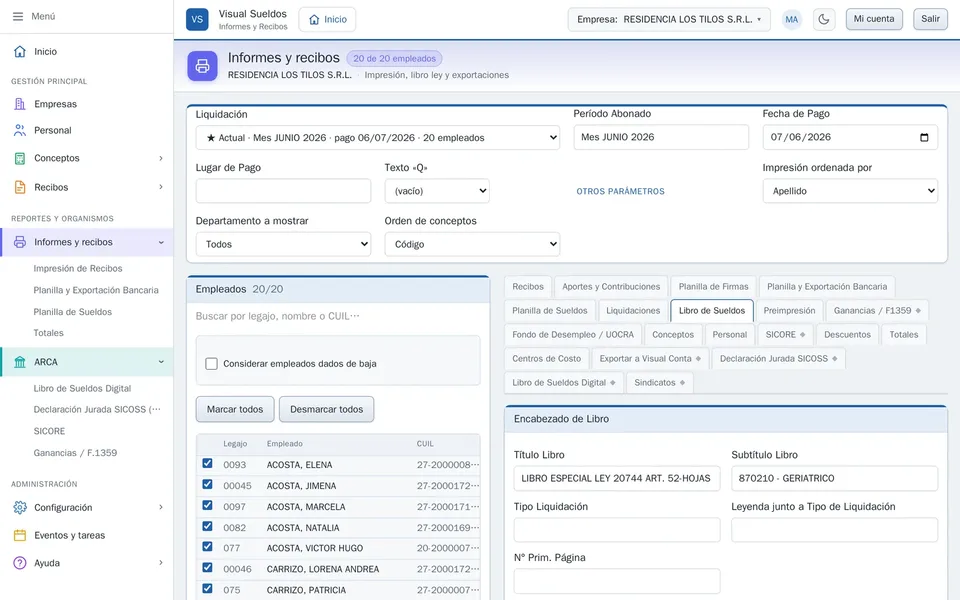Viewport: 960px width, 600px height.
Task: Switch to the Libro de Sueldos Digital tab
Action: pyautogui.click(x=564, y=383)
